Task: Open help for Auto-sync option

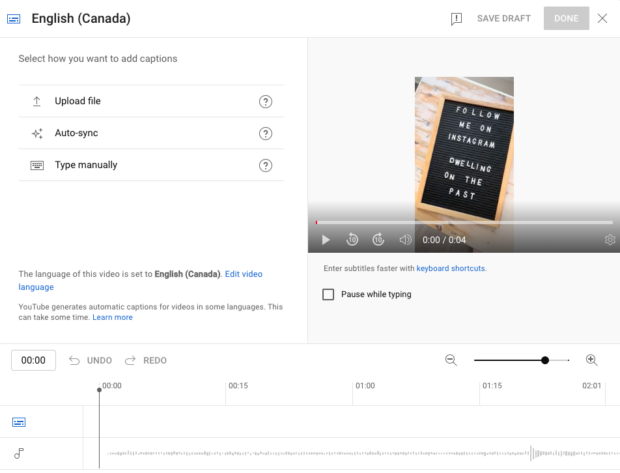Action: click(x=265, y=133)
